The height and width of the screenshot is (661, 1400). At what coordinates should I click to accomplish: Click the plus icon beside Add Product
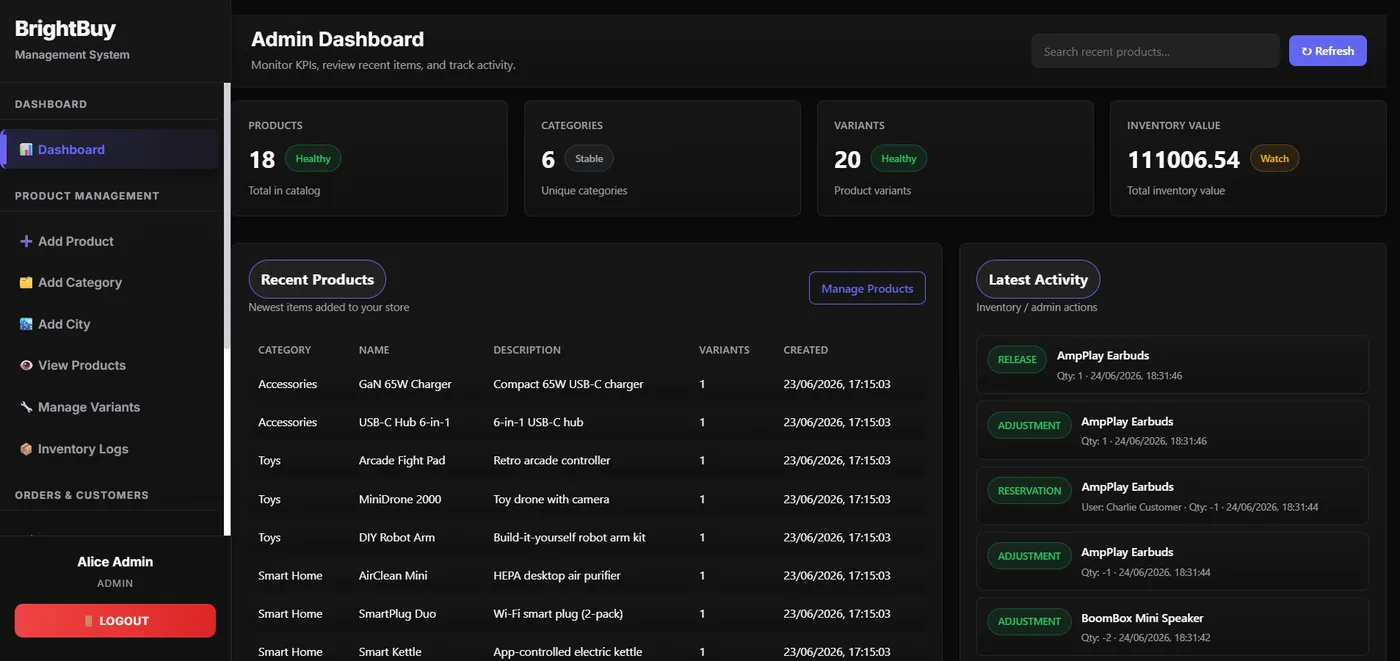26,241
